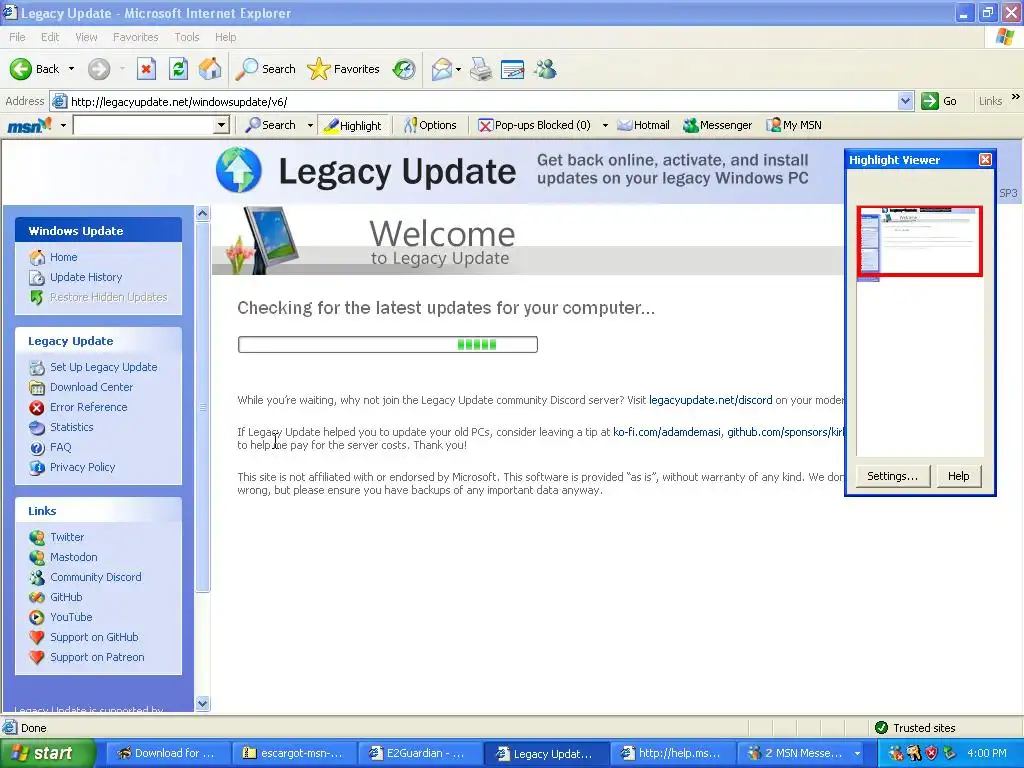
Task: Click the Back arrow button
Action: tap(34, 69)
